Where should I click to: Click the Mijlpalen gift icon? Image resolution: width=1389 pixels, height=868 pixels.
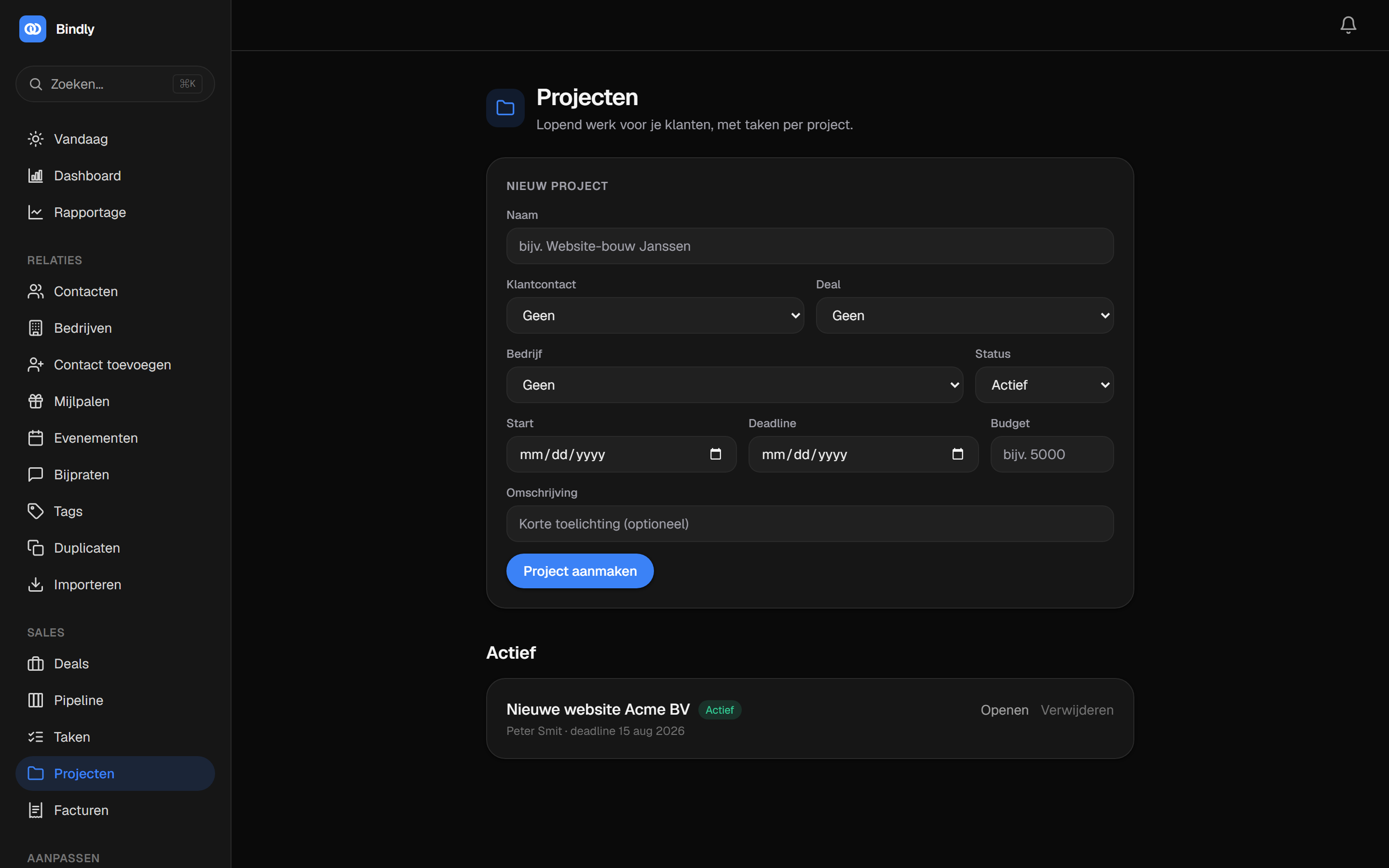click(36, 401)
